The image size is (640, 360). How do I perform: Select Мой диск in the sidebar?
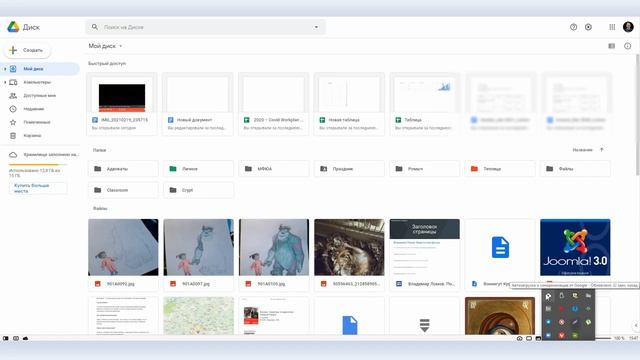click(40, 69)
